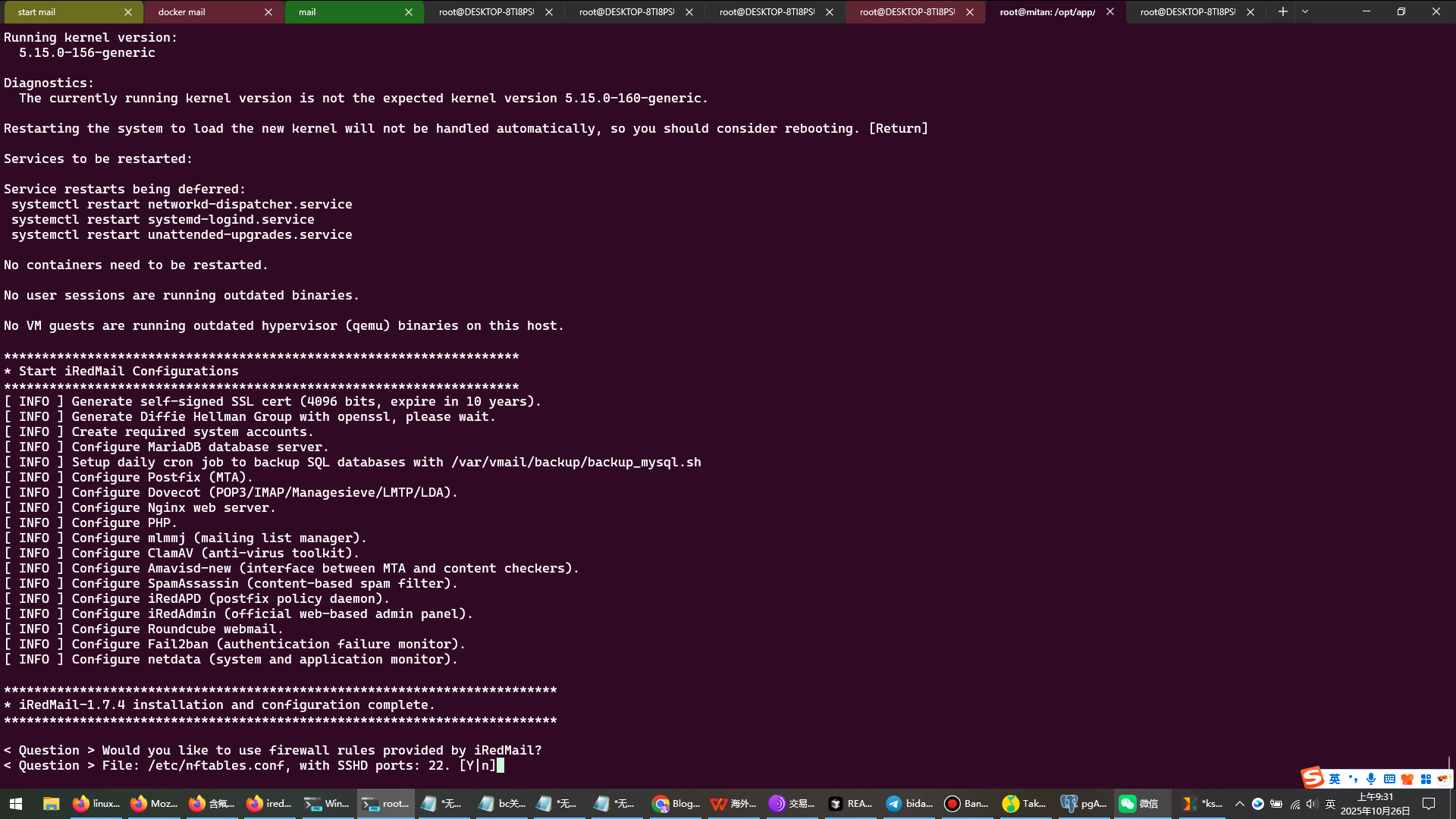Expand the new tab profile dropdown
Screen dimensions: 1456x819
point(1305,11)
